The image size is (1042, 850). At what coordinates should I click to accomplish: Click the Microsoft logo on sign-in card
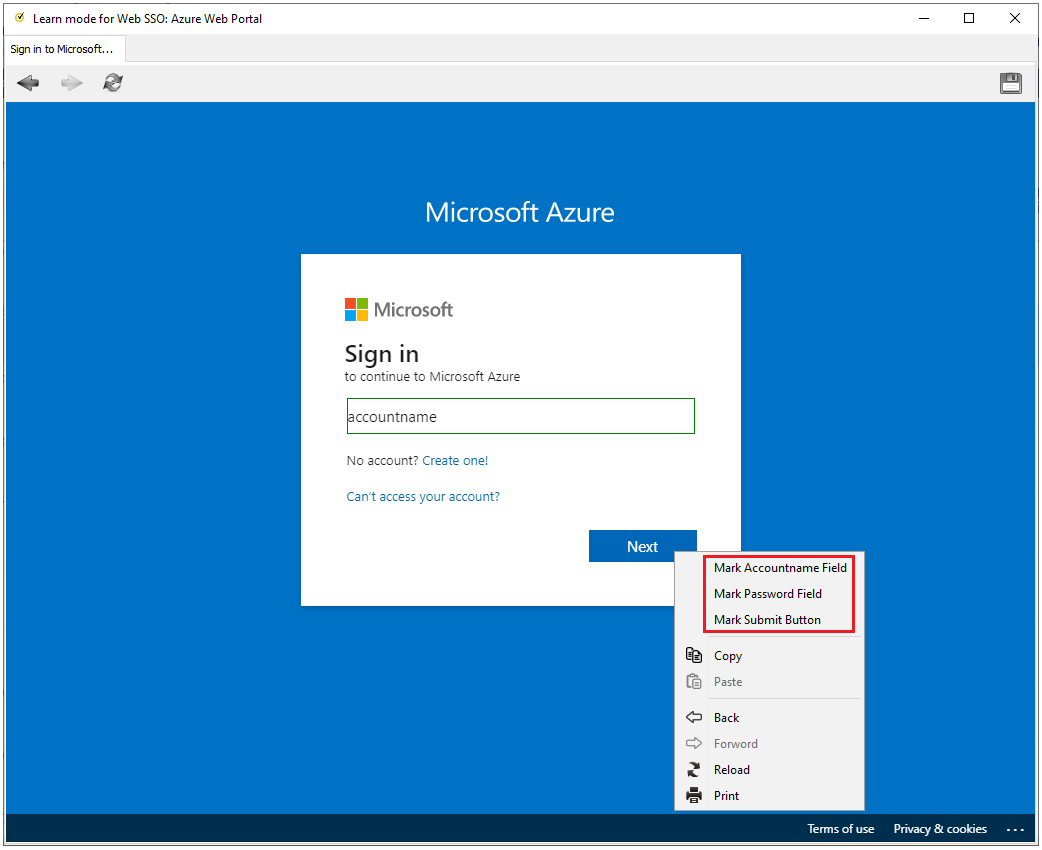[398, 310]
